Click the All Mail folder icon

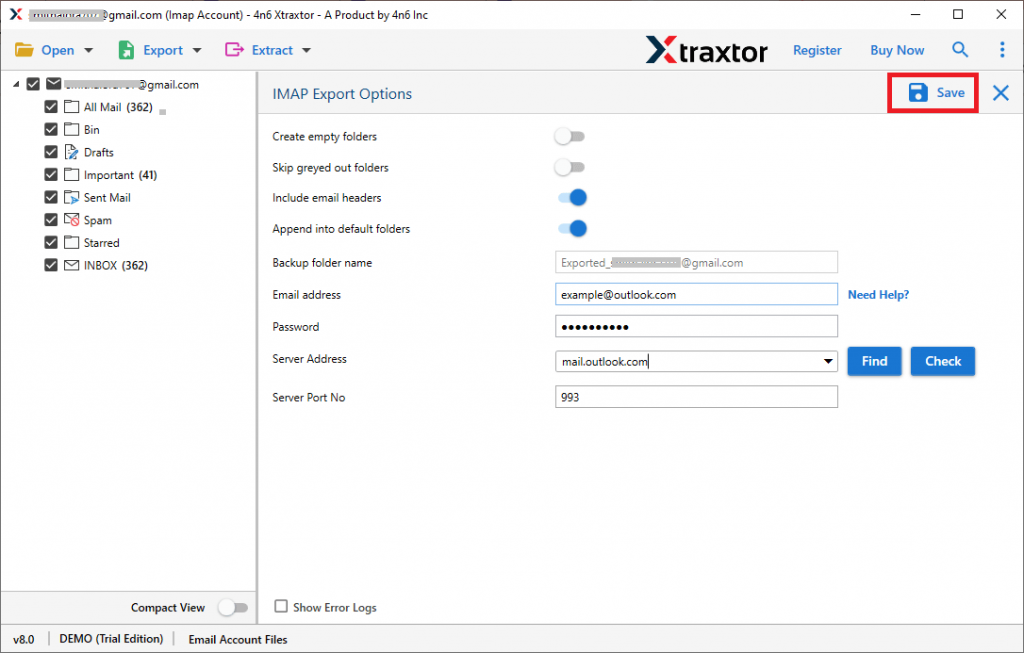click(x=72, y=106)
